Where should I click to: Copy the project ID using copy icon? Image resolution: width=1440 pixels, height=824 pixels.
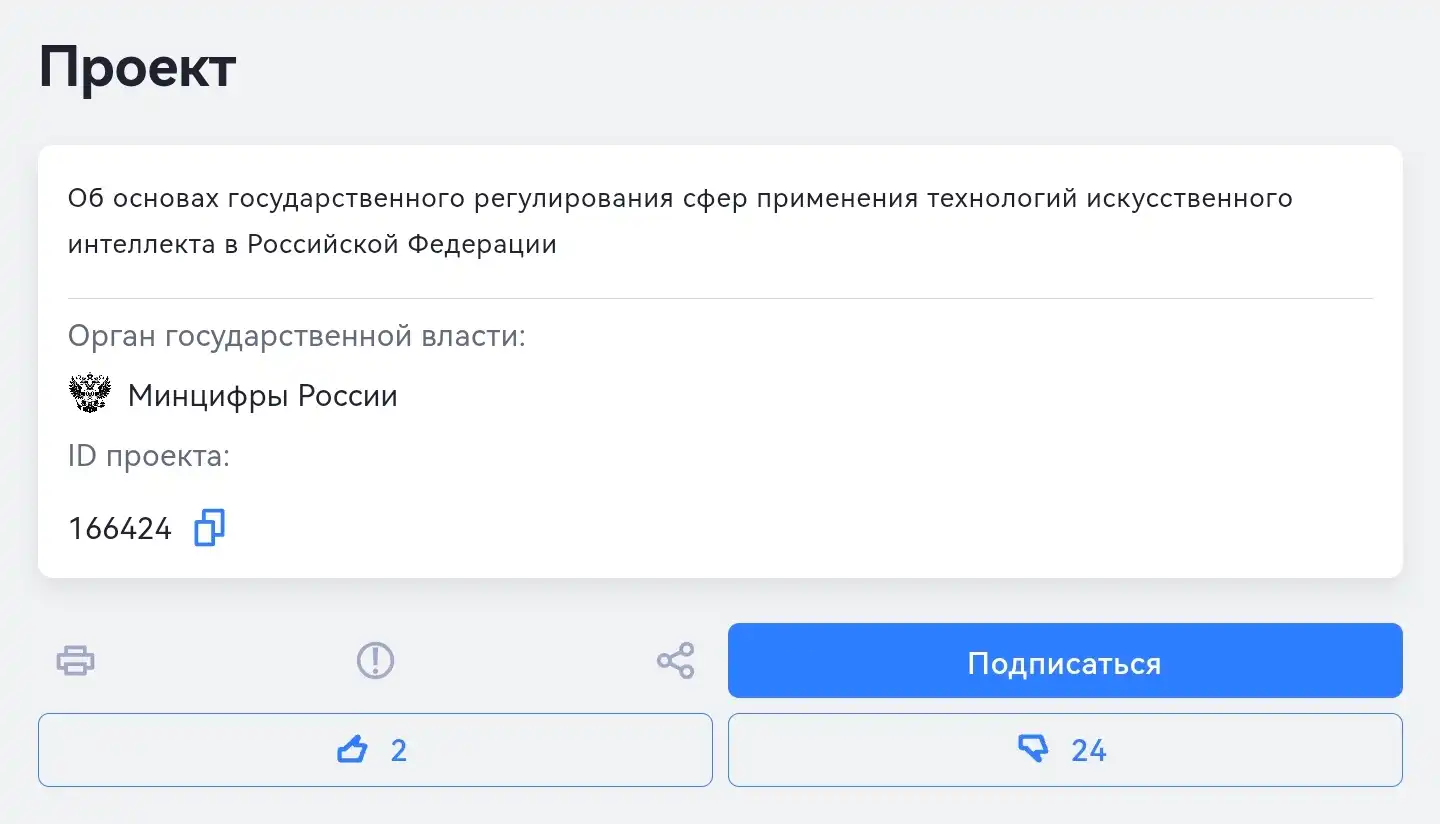209,528
